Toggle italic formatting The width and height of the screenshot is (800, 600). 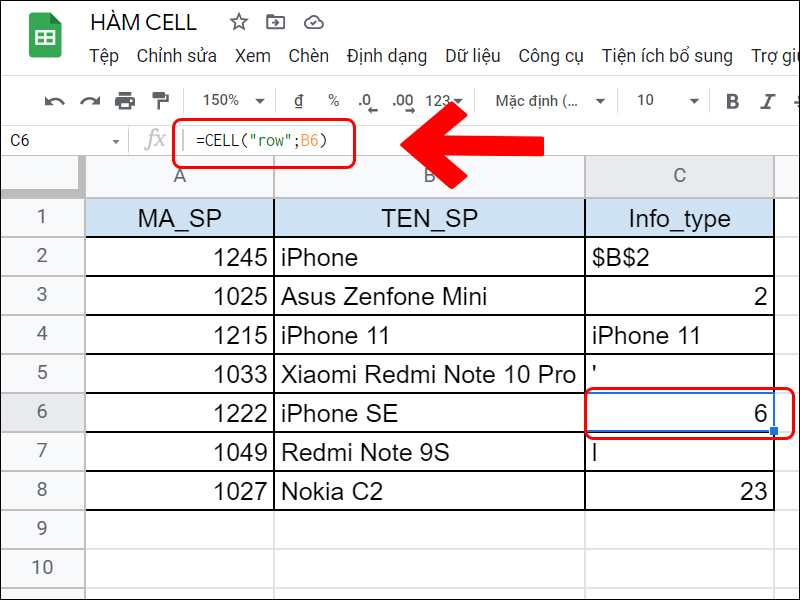pyautogui.click(x=765, y=100)
